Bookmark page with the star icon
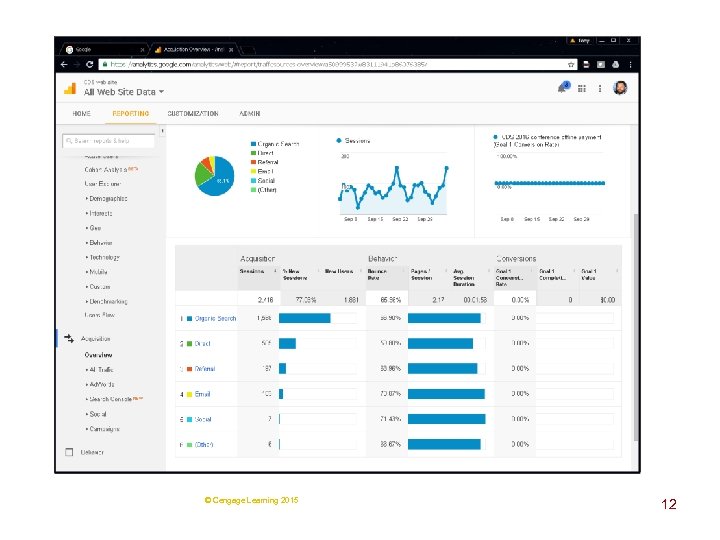This screenshot has width=720, height=540. tap(571, 65)
